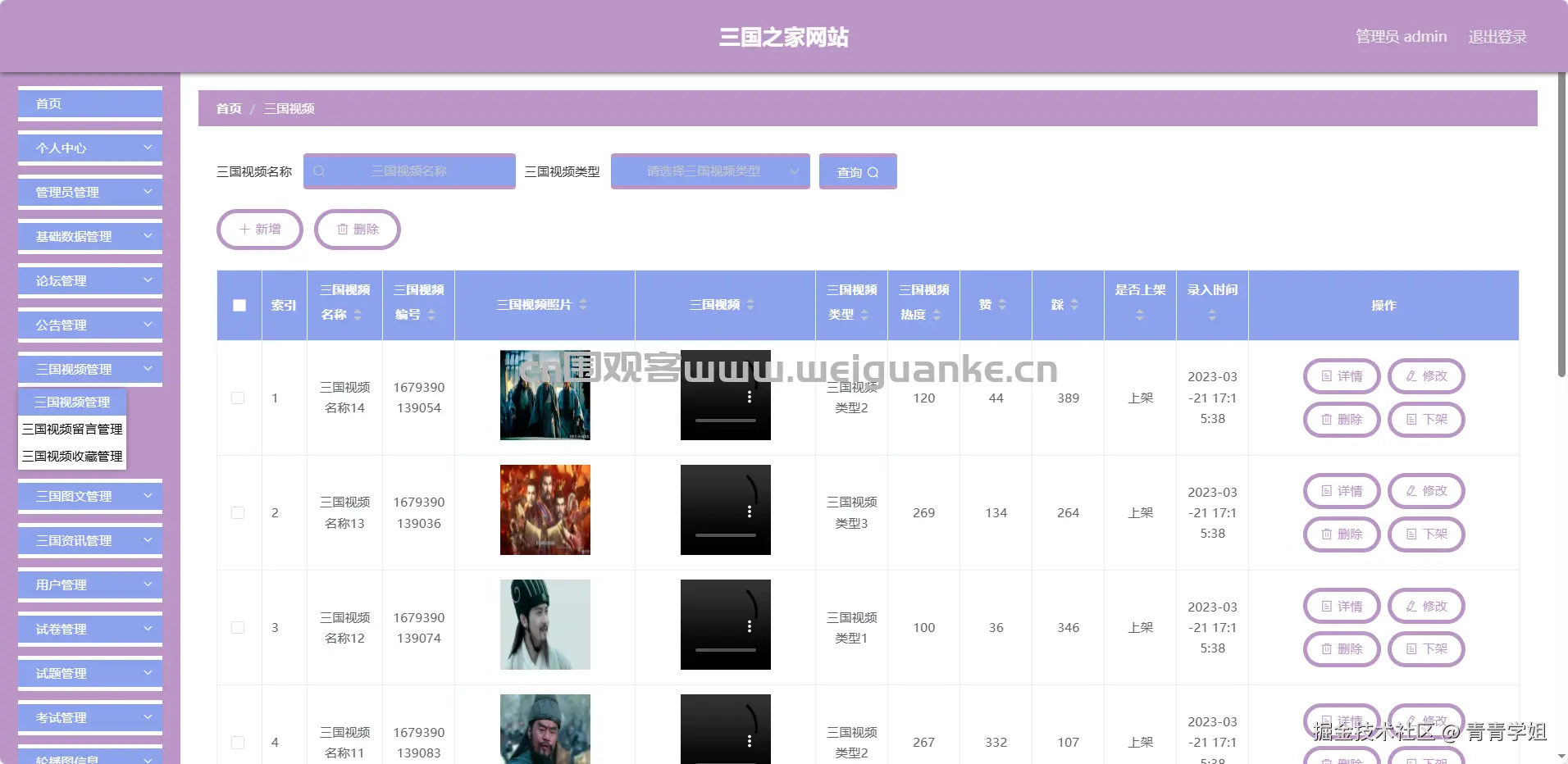Sort by 三国视频编号 column arrows
Screen dimensions: 1568x764
click(x=431, y=315)
